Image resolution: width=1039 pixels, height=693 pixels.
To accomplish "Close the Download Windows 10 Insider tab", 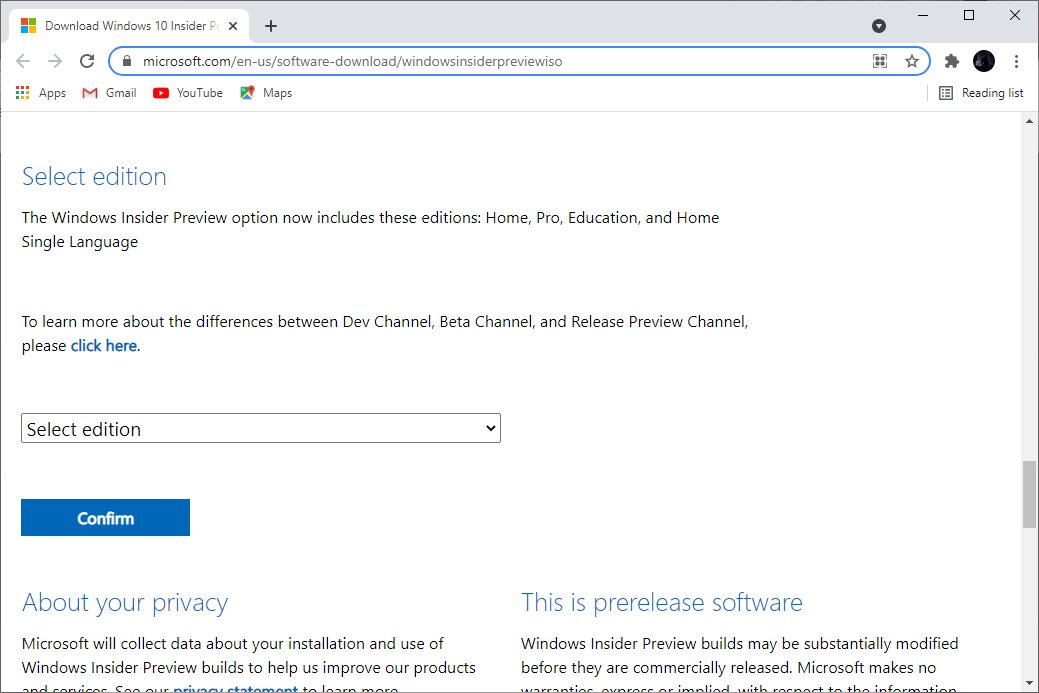I will pyautogui.click(x=233, y=26).
